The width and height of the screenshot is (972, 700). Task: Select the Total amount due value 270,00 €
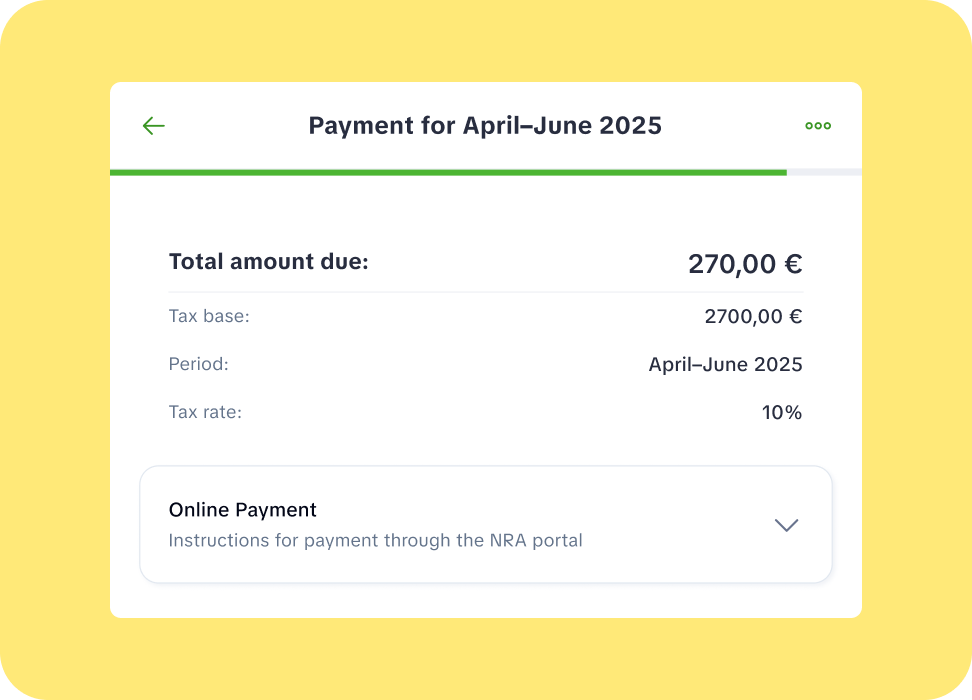pos(745,263)
